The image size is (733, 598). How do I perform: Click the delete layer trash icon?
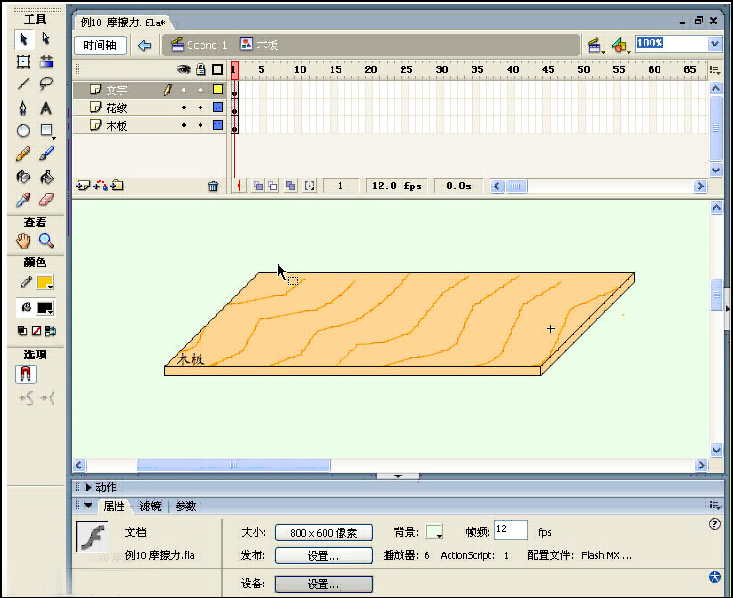(212, 186)
